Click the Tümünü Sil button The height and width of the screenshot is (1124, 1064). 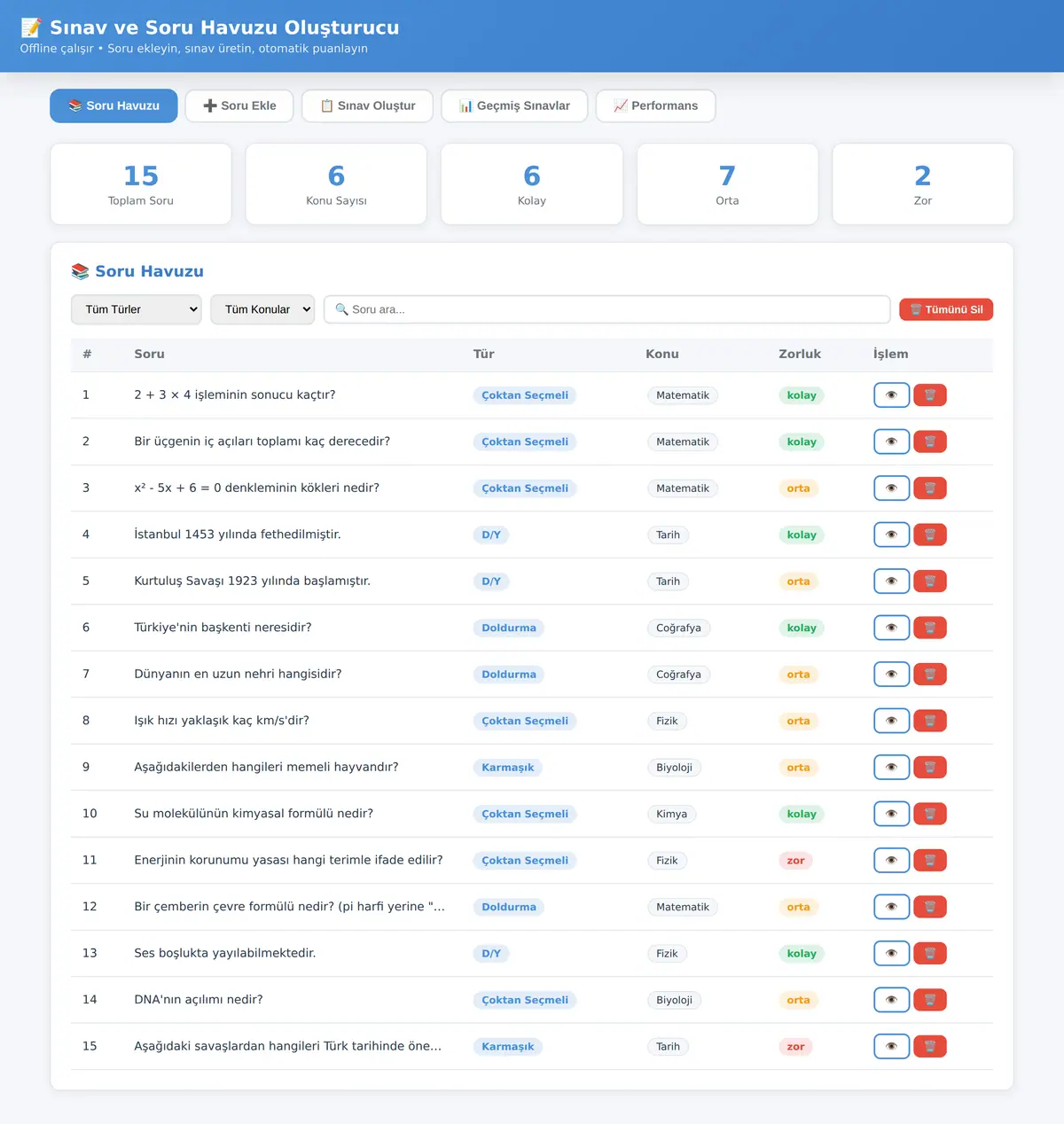(x=946, y=309)
